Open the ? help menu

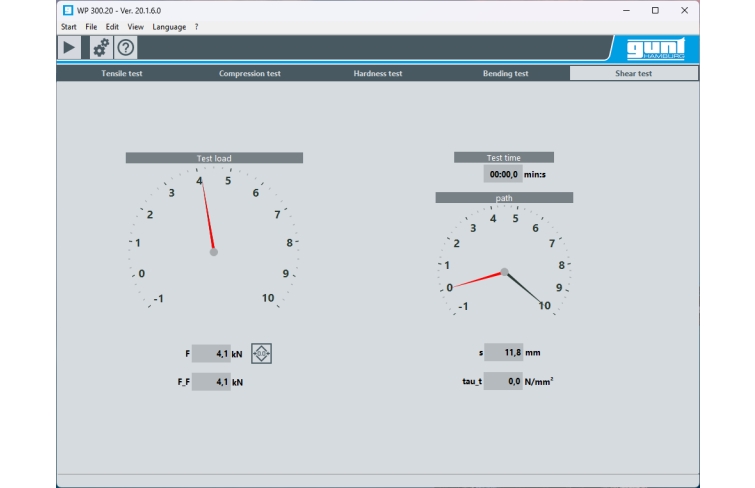click(x=196, y=27)
